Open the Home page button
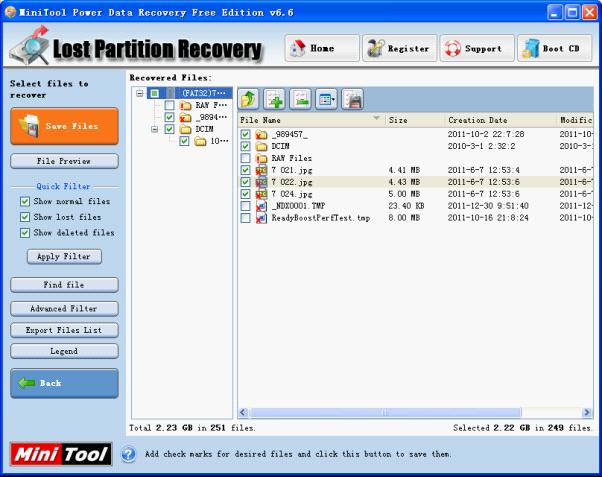The height and width of the screenshot is (477, 602). pyautogui.click(x=322, y=48)
